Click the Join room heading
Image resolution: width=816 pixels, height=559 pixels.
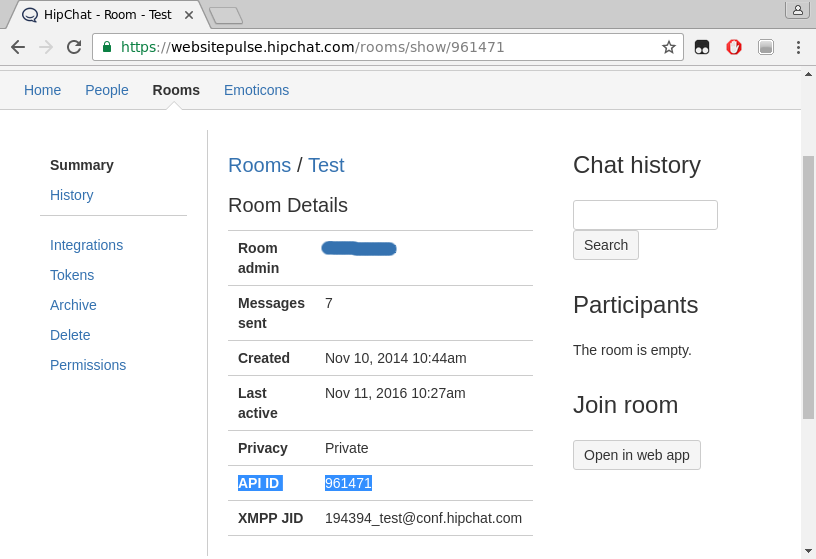(626, 405)
